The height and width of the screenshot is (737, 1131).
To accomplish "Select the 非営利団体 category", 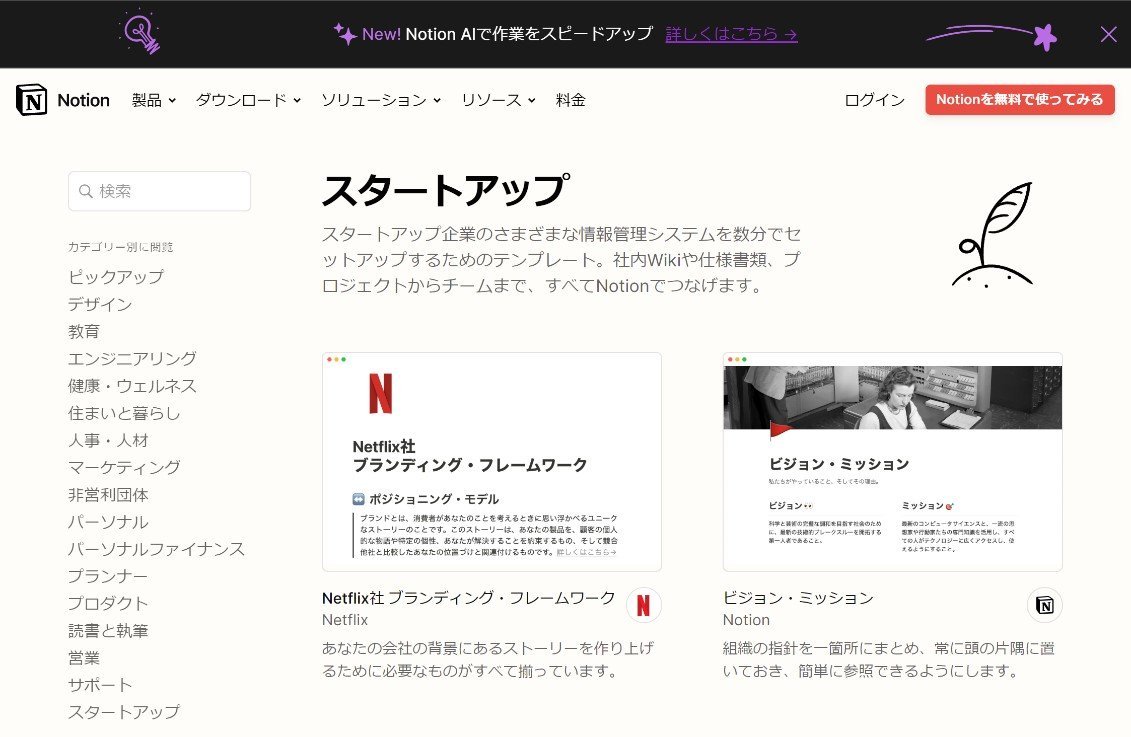I will [108, 495].
